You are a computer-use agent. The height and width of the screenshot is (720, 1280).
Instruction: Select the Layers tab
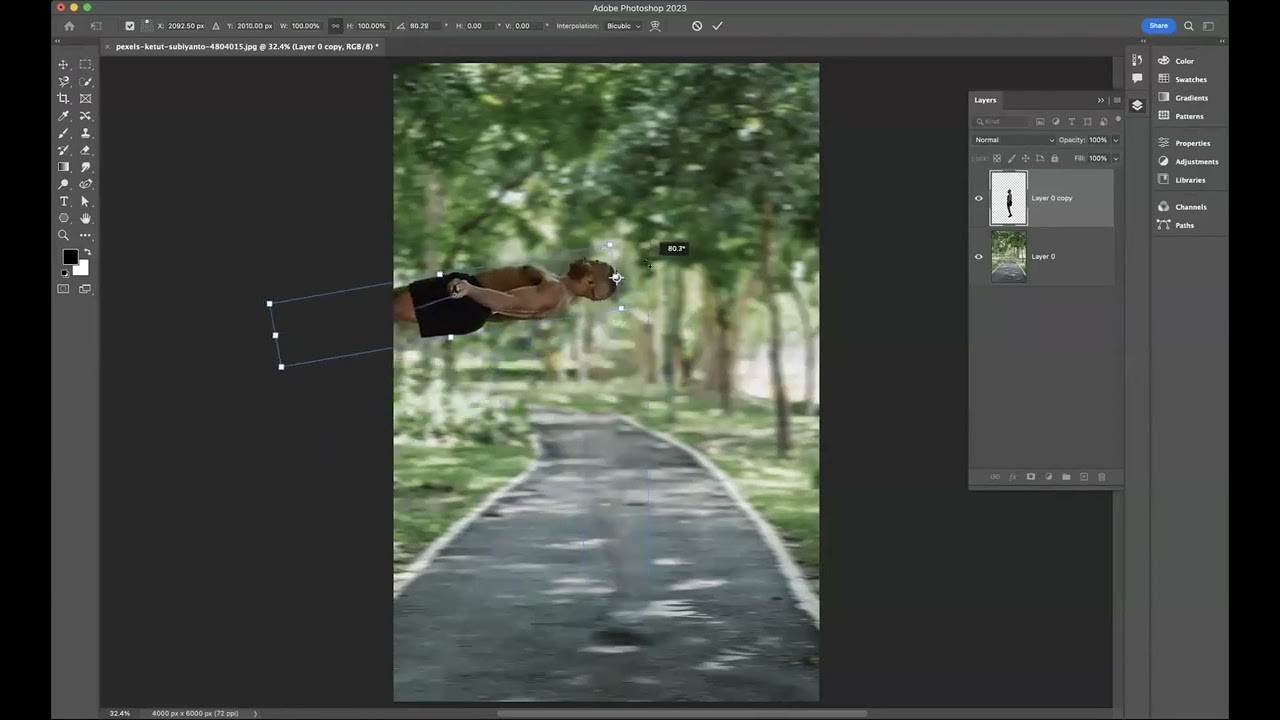pyautogui.click(x=985, y=100)
